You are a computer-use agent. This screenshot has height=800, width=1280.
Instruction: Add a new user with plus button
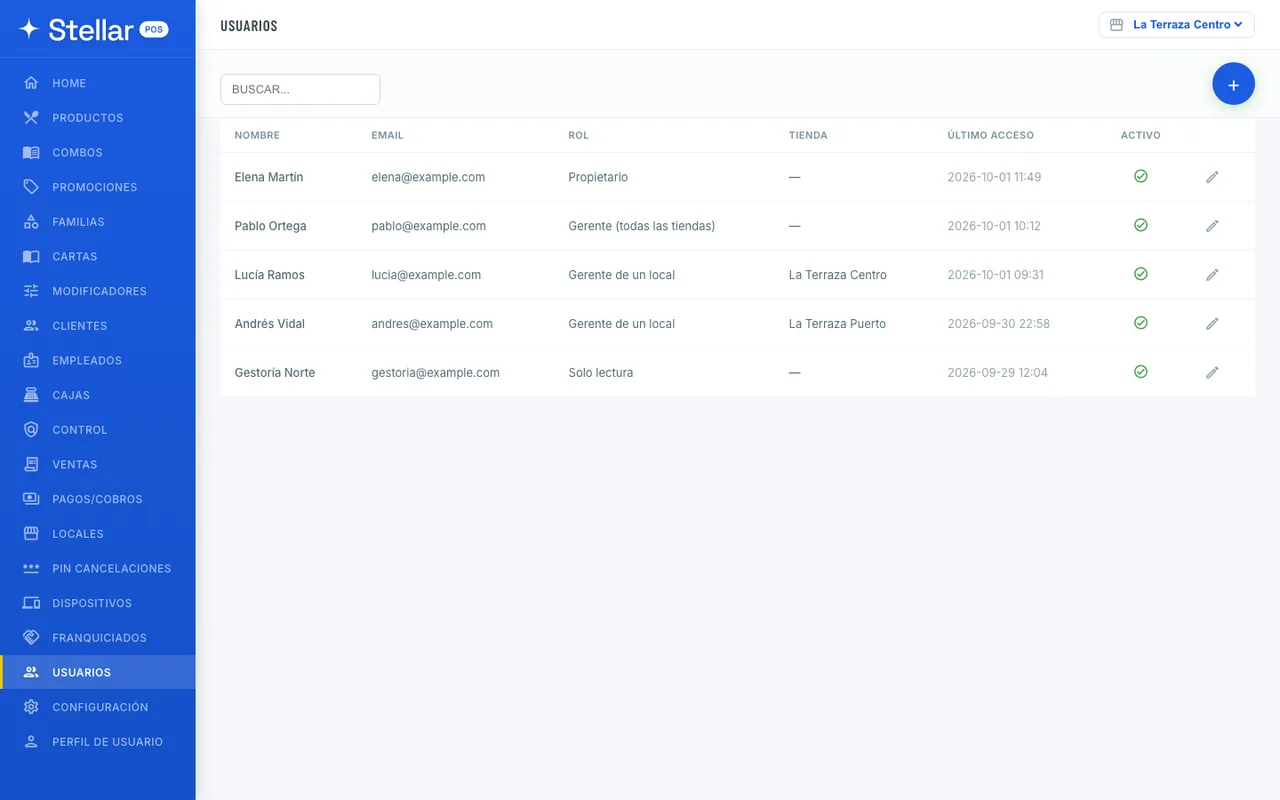[1233, 85]
